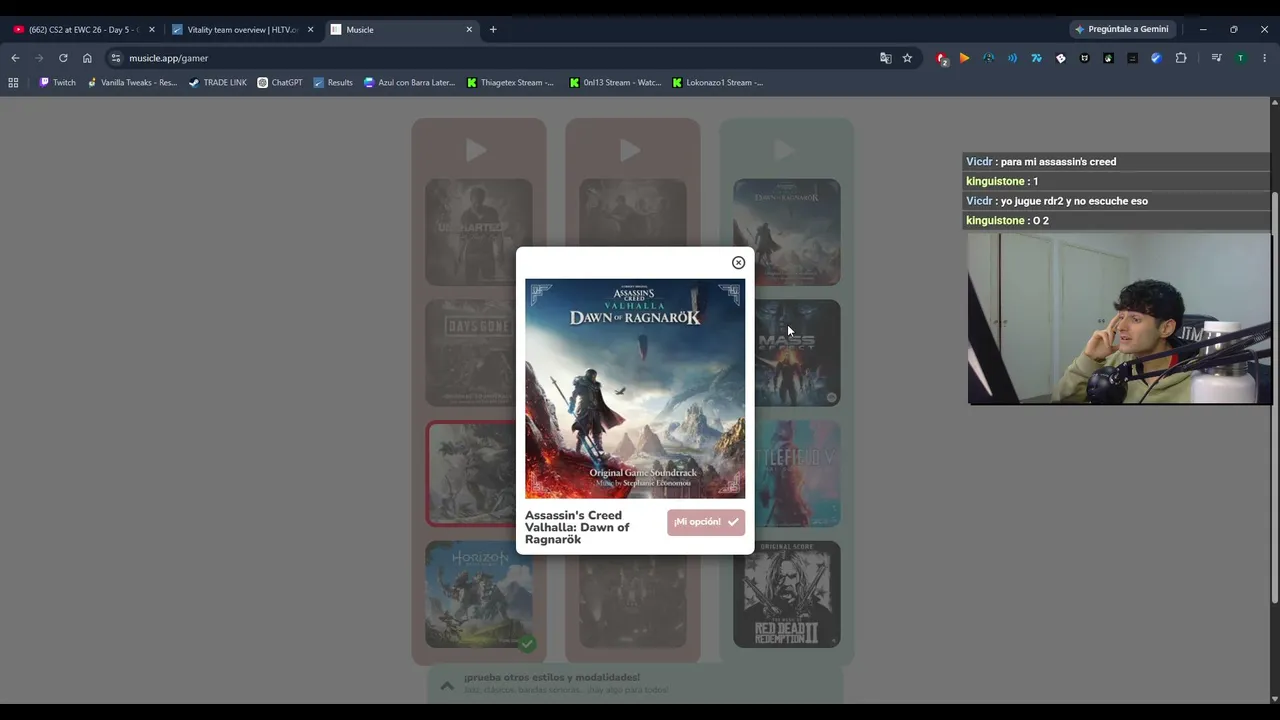This screenshot has width=1280, height=720.
Task: Open the orange play-triangle extension
Action: [x=964, y=58]
